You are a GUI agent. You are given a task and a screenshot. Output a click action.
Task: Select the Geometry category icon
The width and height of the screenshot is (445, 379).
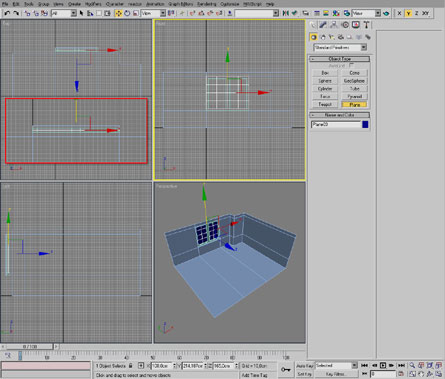(x=313, y=37)
